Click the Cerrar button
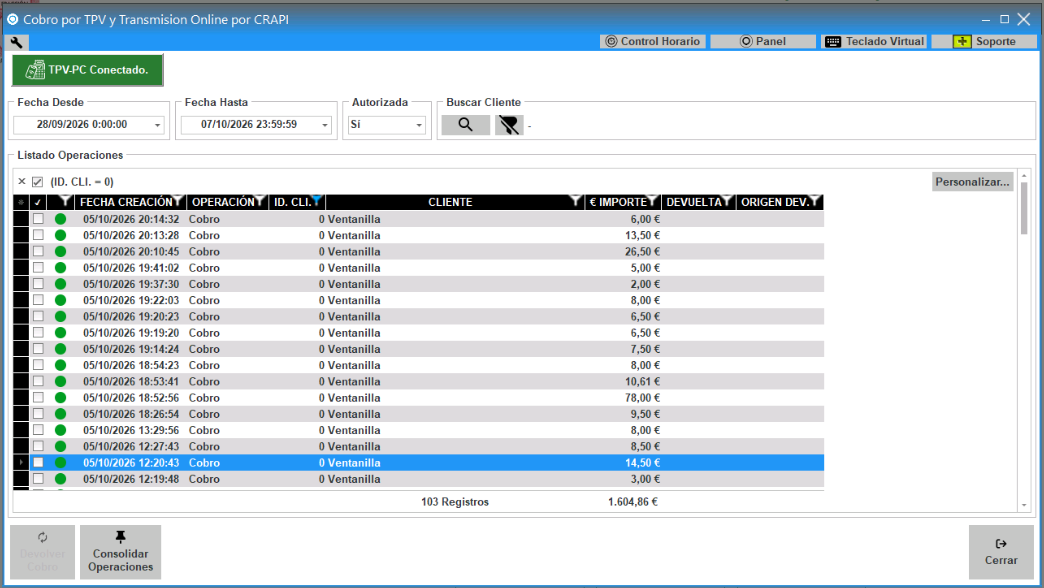1044x588 pixels. [1001, 552]
